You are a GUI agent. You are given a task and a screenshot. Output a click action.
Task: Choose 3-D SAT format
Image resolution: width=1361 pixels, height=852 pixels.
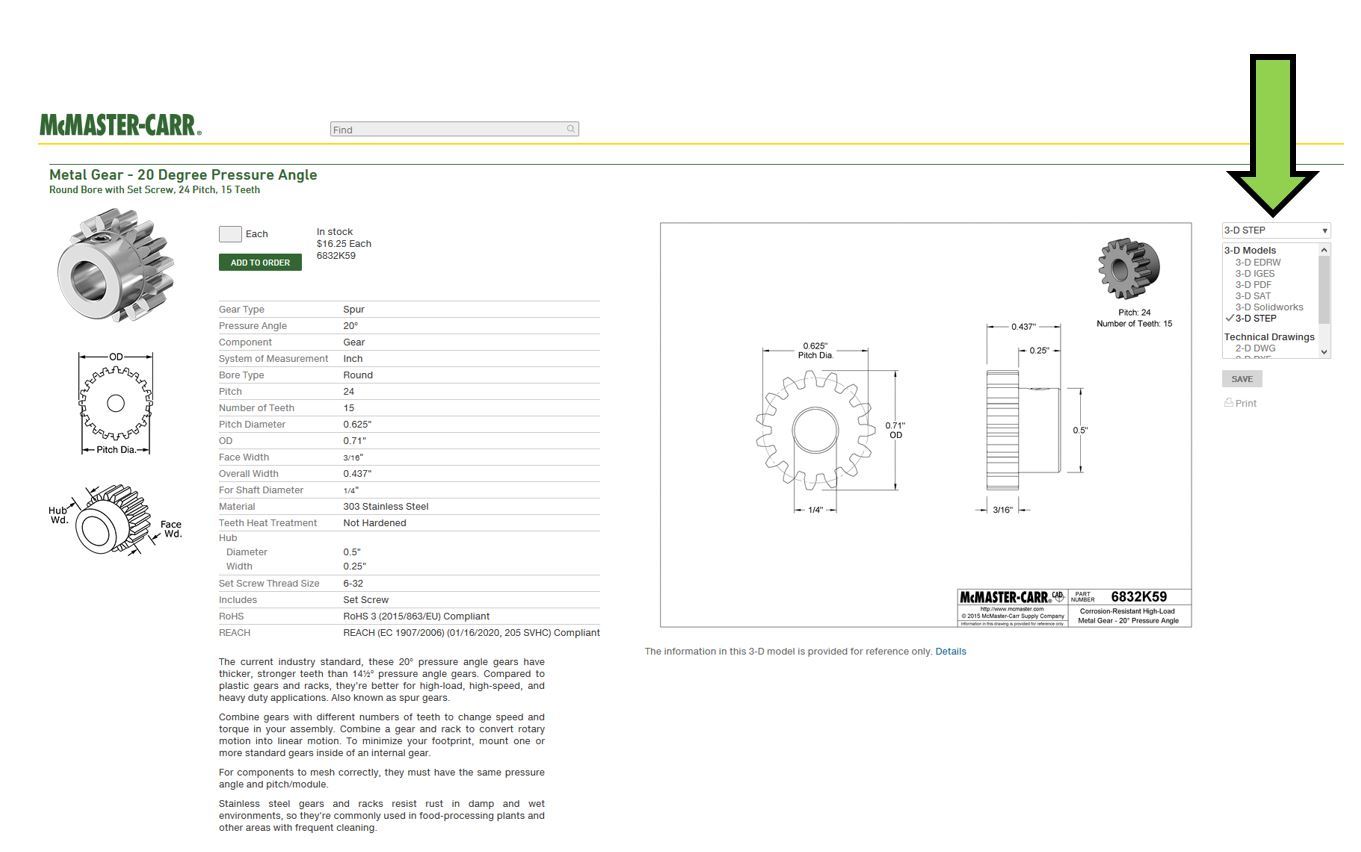tap(1253, 296)
